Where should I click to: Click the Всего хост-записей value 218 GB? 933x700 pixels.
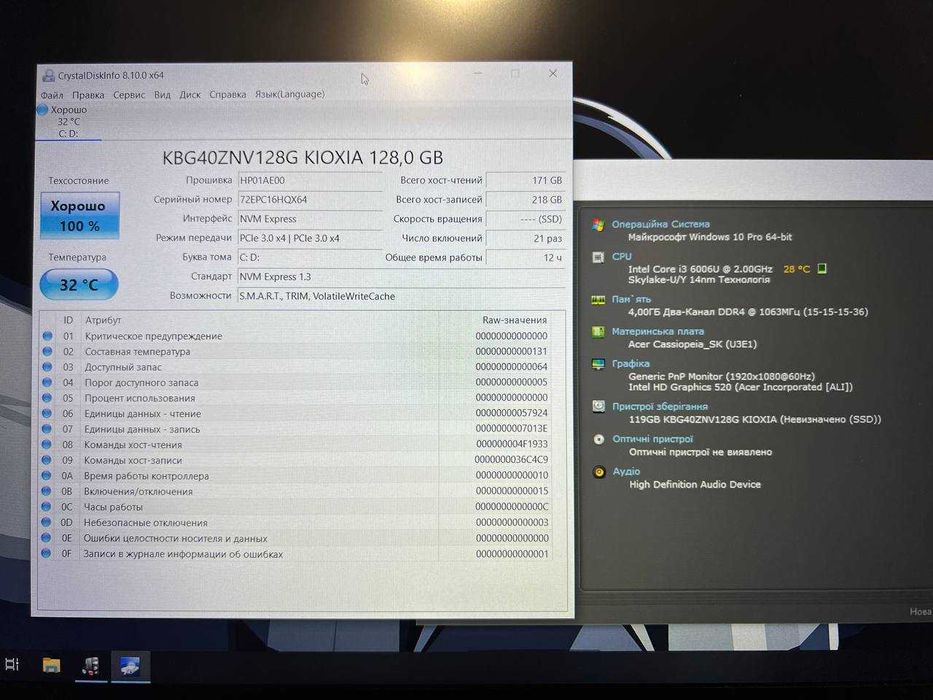pos(526,200)
